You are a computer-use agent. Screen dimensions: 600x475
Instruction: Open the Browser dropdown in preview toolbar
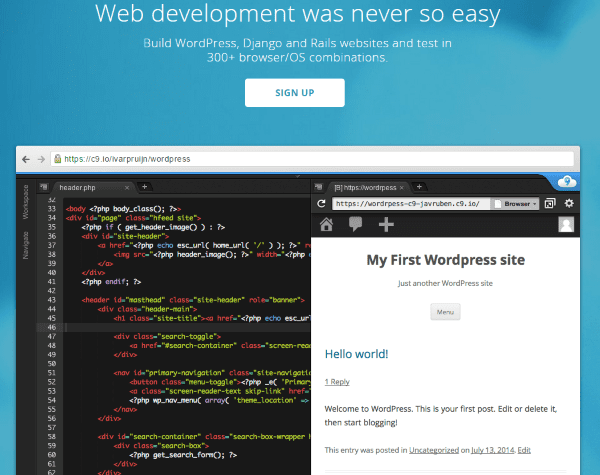516,204
